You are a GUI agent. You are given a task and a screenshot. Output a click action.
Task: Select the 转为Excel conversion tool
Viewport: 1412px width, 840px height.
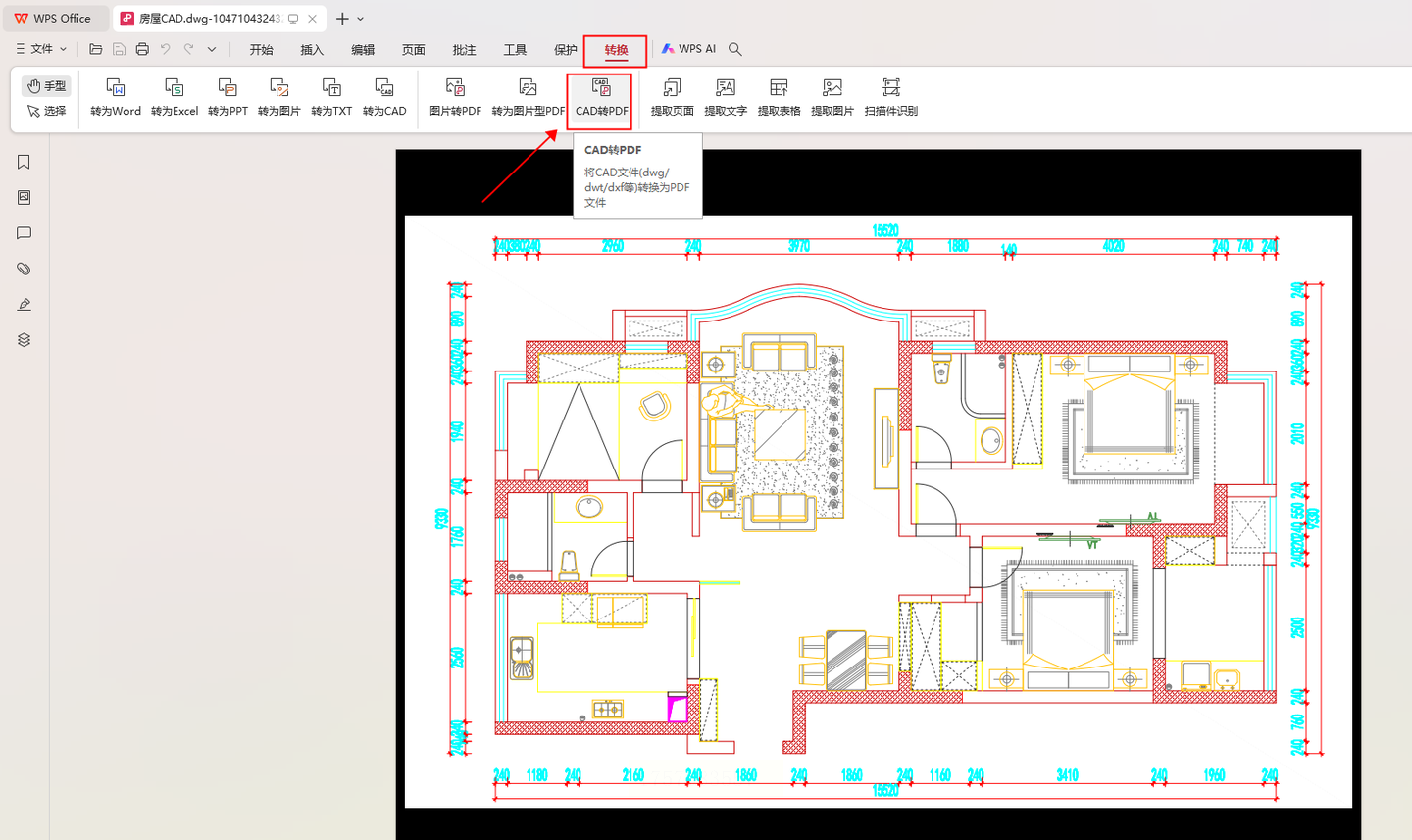click(x=175, y=97)
